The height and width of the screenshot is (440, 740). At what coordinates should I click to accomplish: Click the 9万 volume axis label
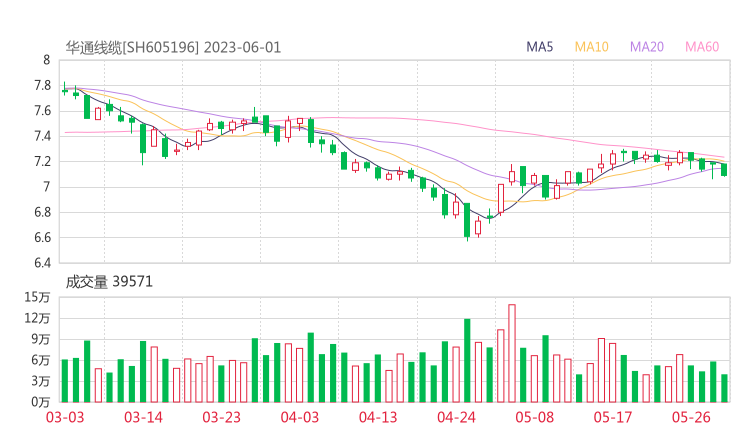click(41, 339)
